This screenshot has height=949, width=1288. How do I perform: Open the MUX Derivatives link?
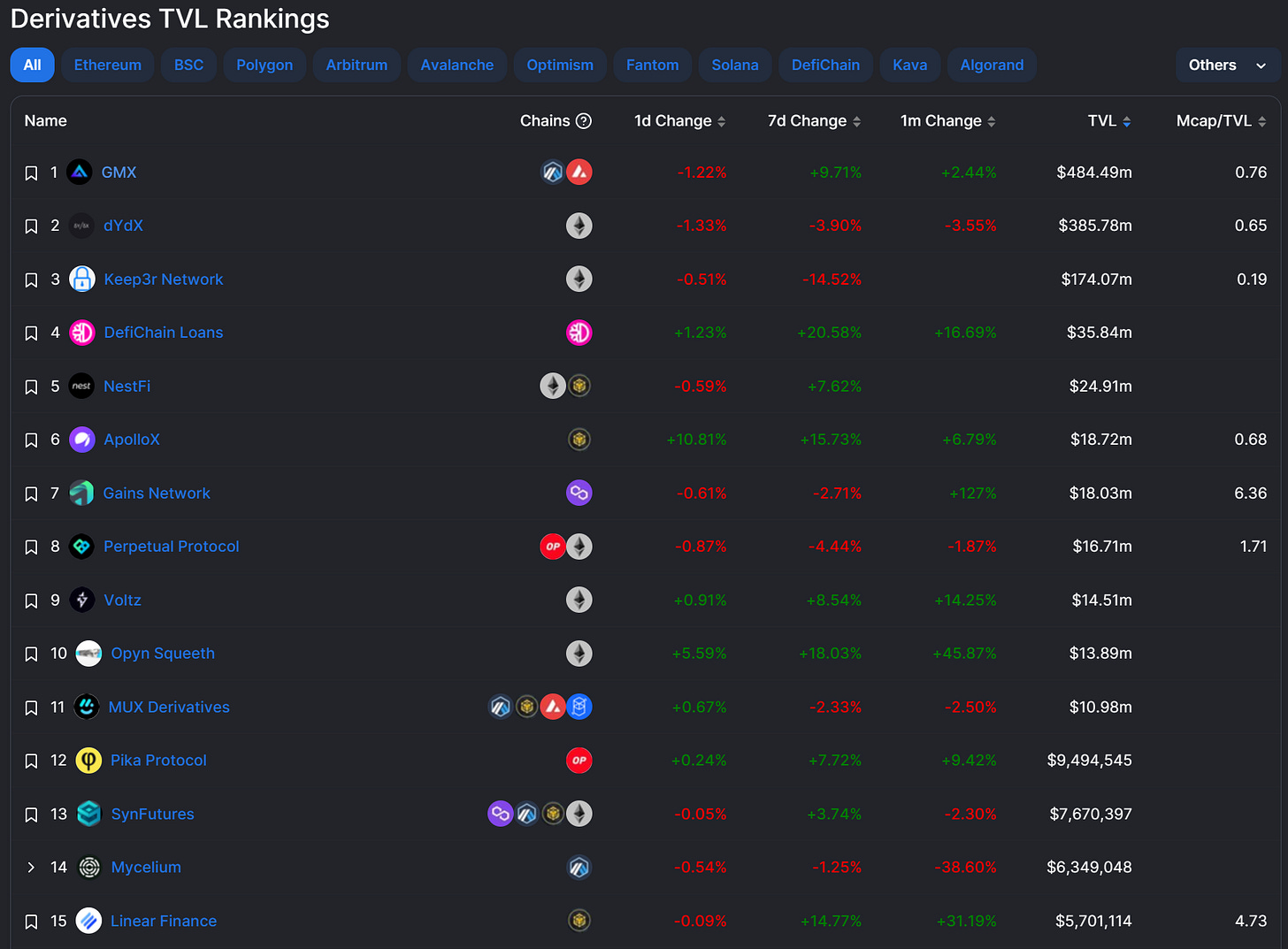169,707
